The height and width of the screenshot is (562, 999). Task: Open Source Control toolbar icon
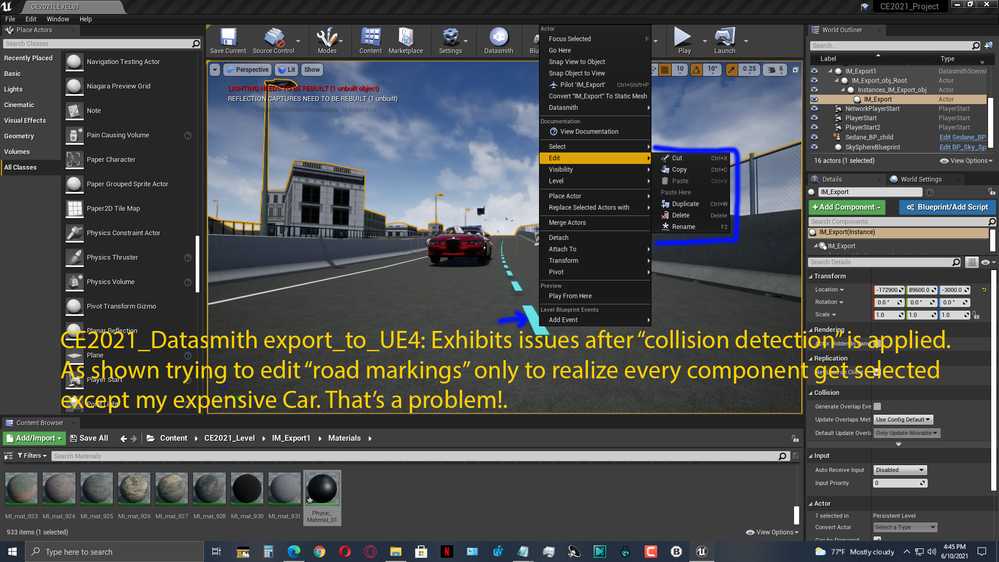coord(273,40)
